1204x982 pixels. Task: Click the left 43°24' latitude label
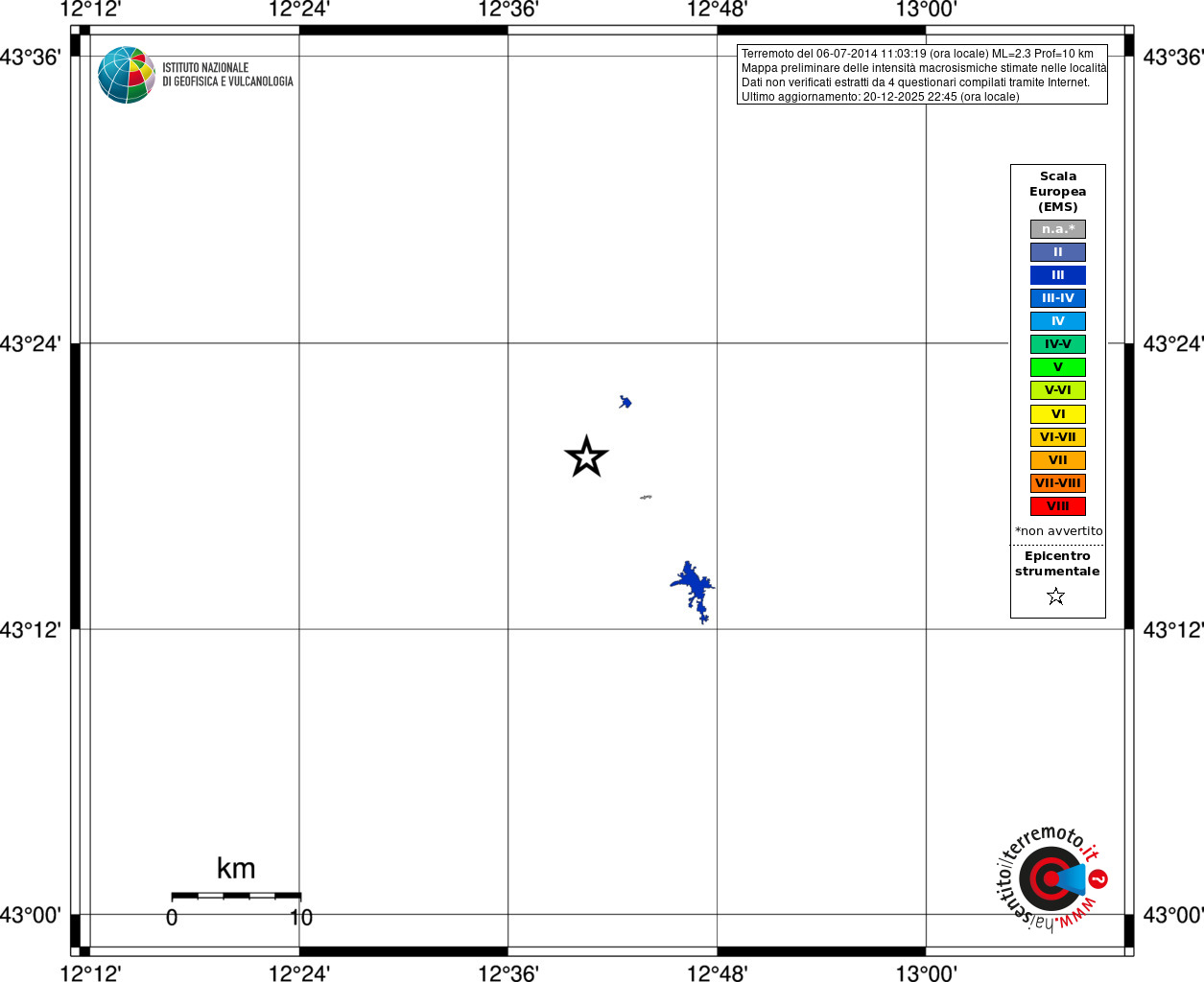[31, 343]
